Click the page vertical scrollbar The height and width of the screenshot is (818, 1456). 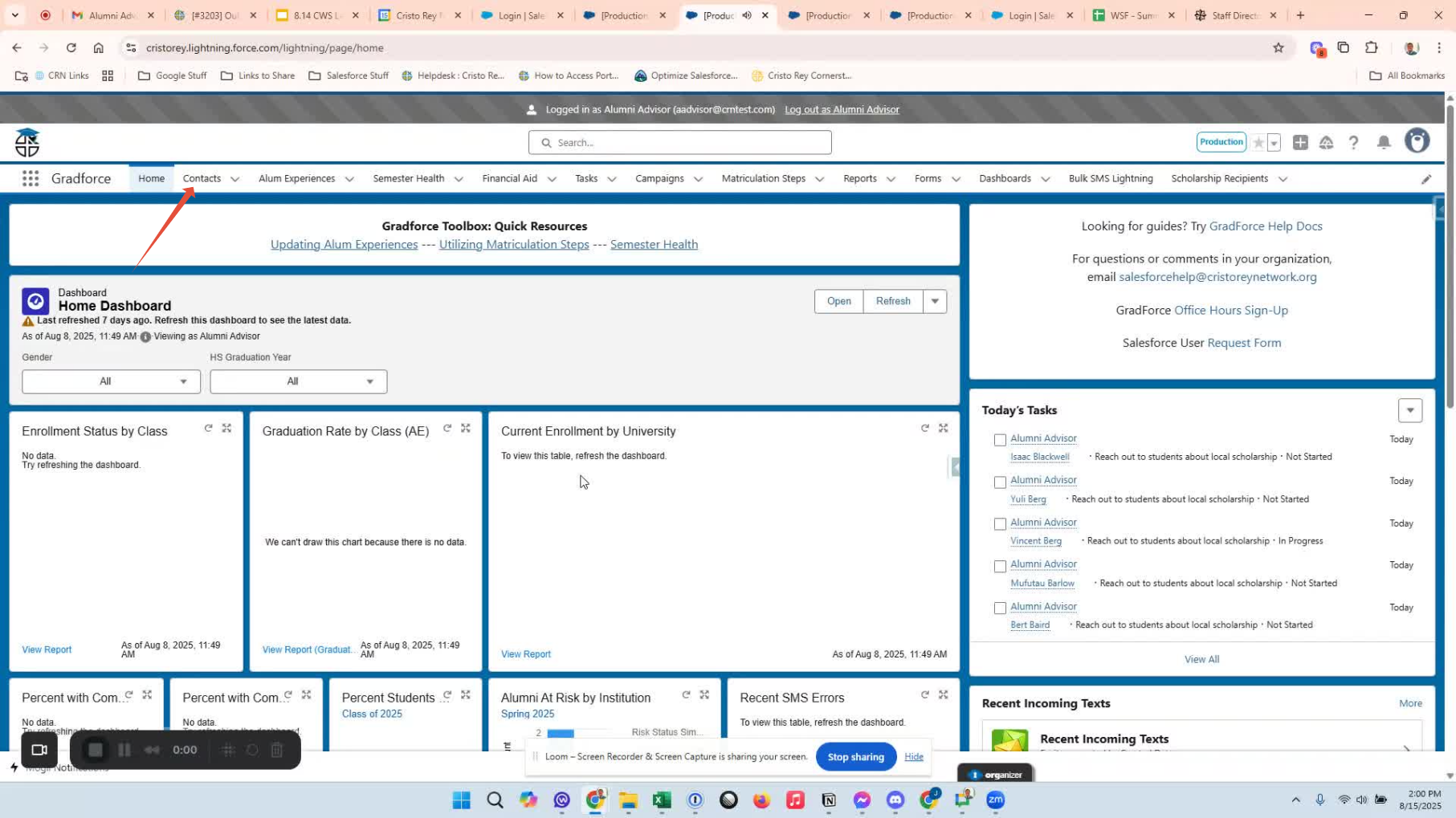(x=1450, y=255)
